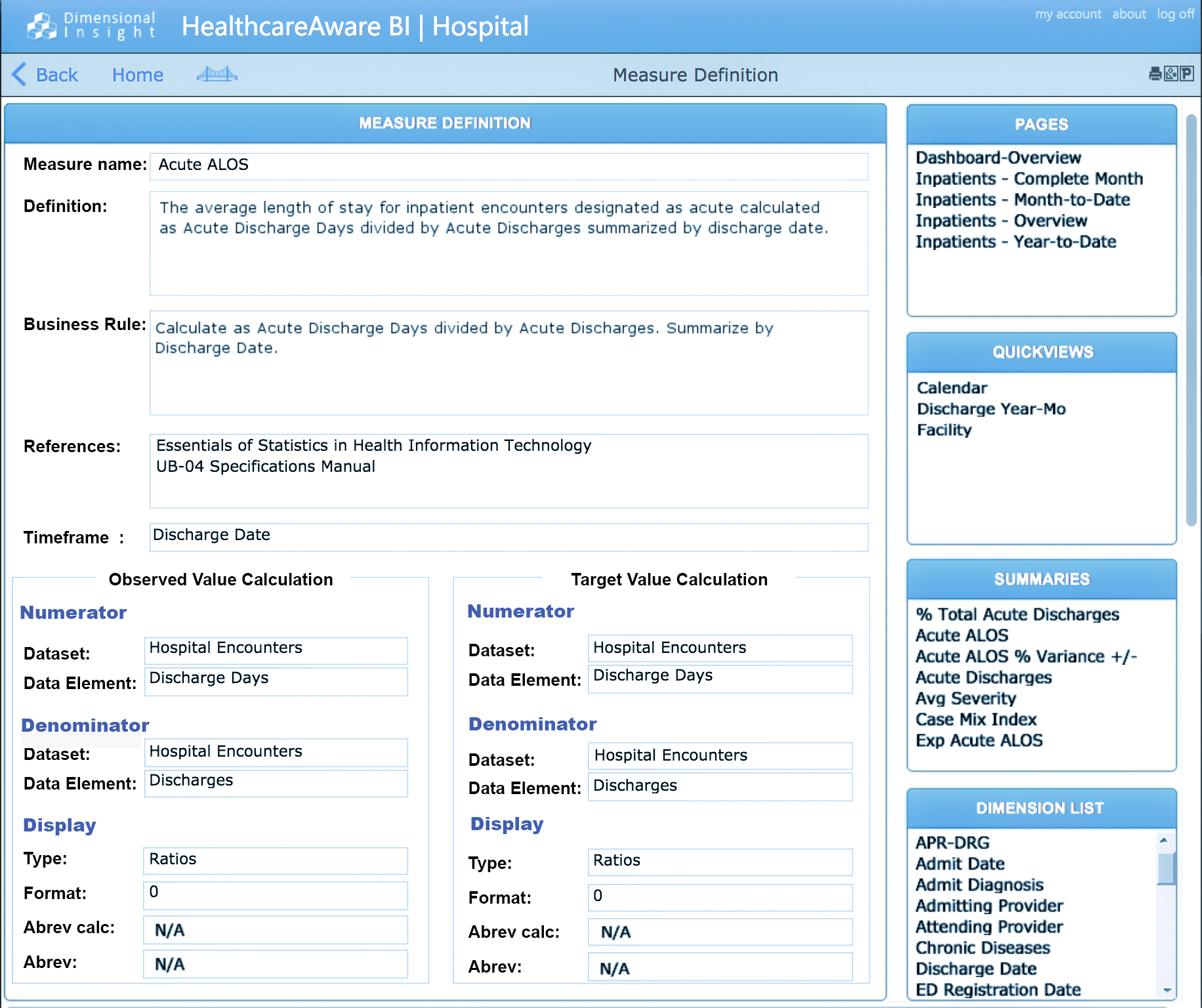
Task: Open my account link
Action: (x=1067, y=14)
